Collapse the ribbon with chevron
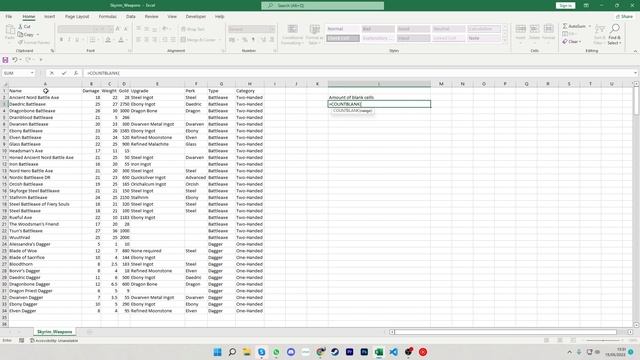The width and height of the screenshot is (640, 360). (635, 51)
